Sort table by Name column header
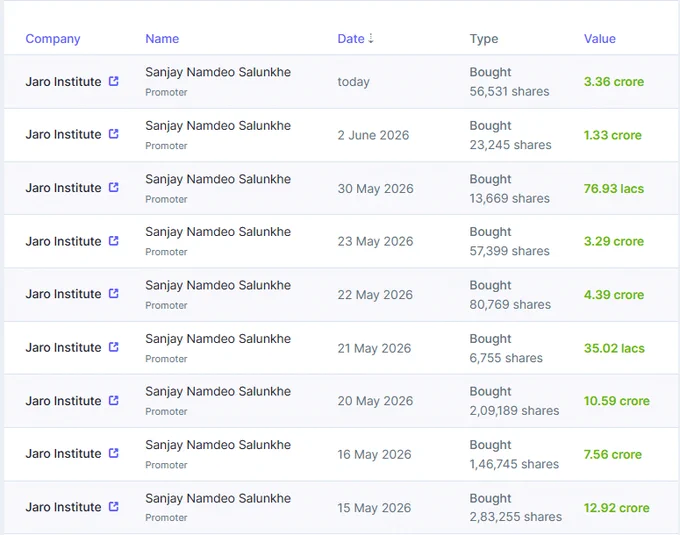 (162, 39)
